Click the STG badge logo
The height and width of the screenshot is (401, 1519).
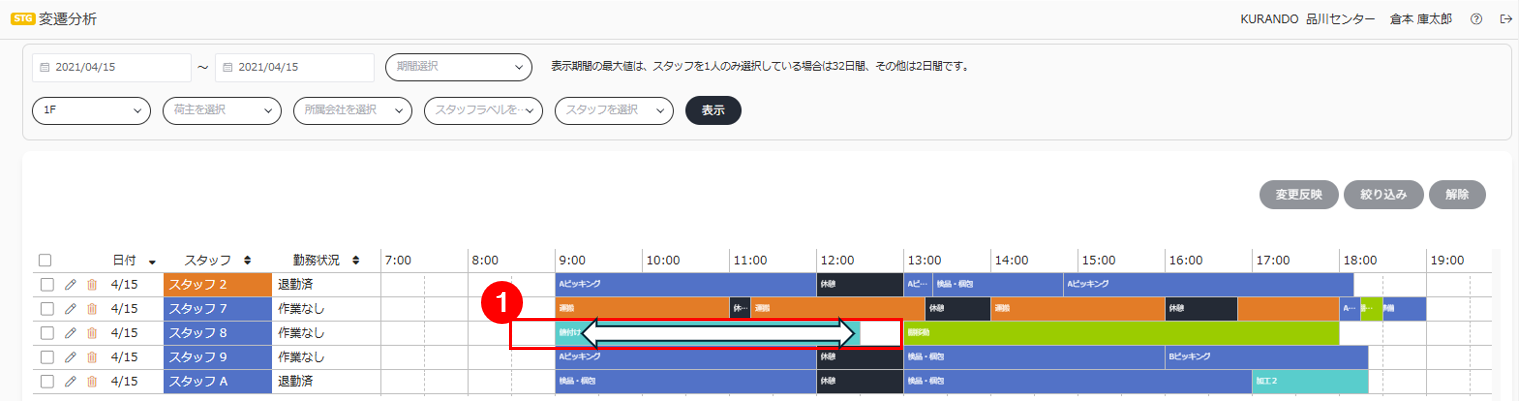click(22, 19)
